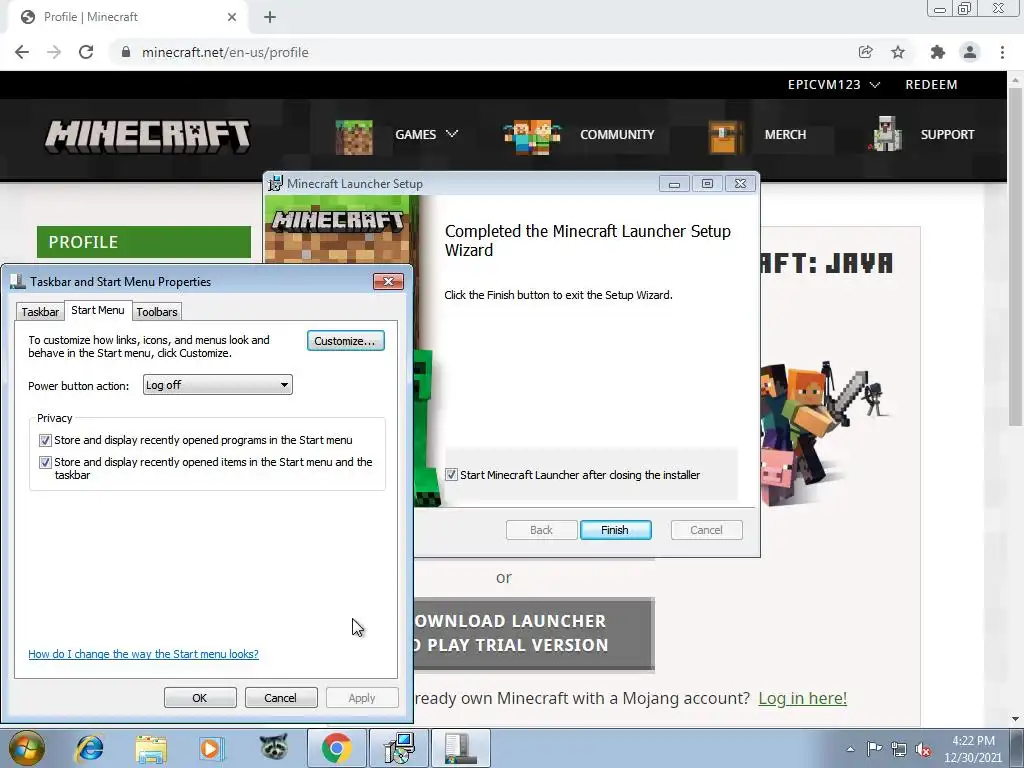Go back in Chrome

point(22,52)
